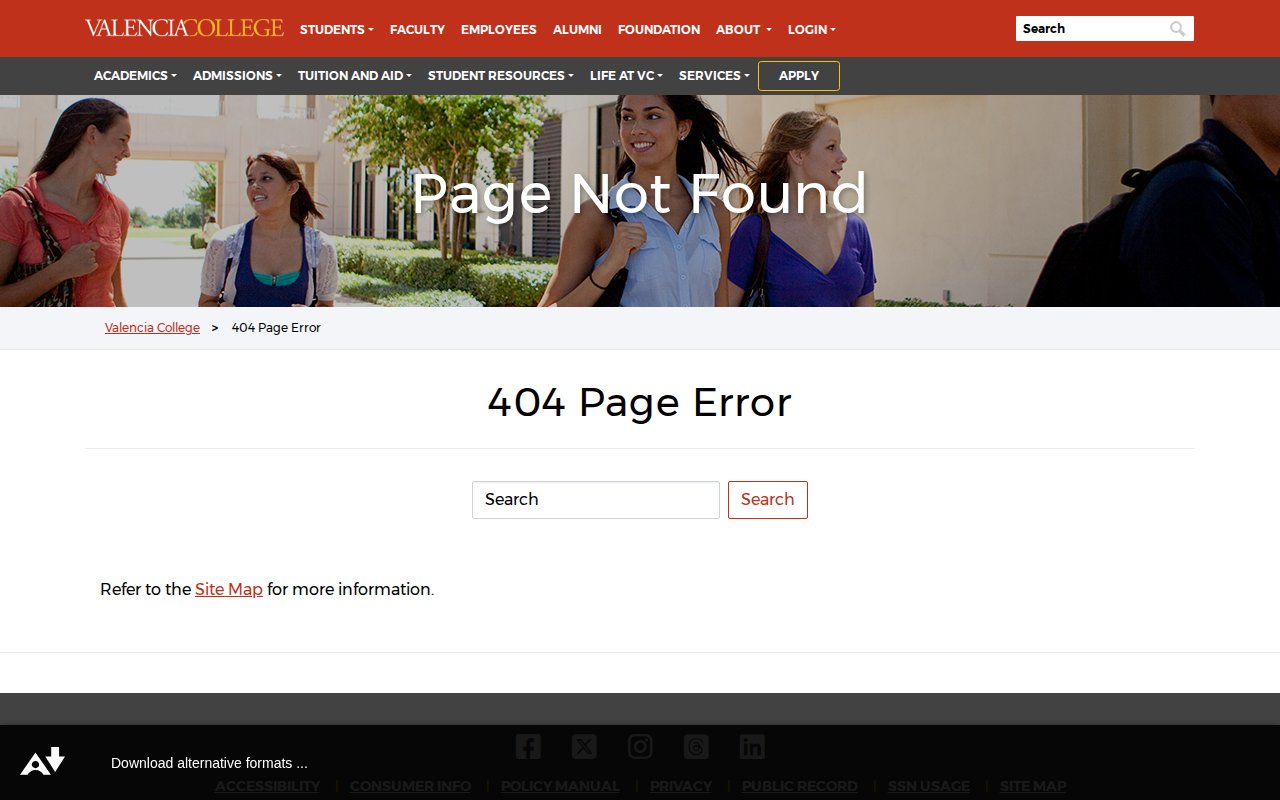Focus the search field below 404 heading
Image resolution: width=1280 pixels, height=800 pixels.
coord(595,500)
